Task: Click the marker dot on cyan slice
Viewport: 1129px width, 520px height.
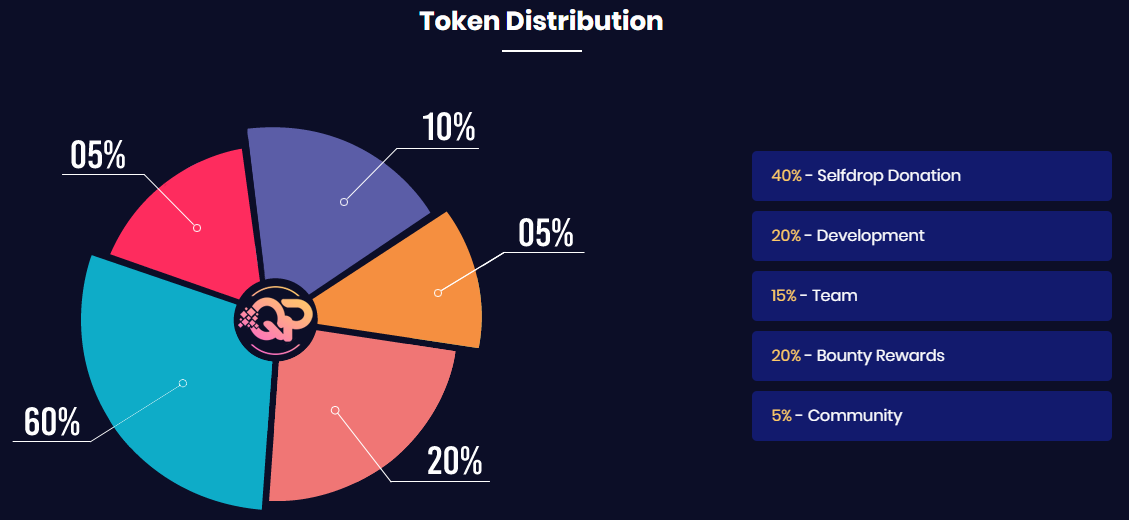Action: 183,383
